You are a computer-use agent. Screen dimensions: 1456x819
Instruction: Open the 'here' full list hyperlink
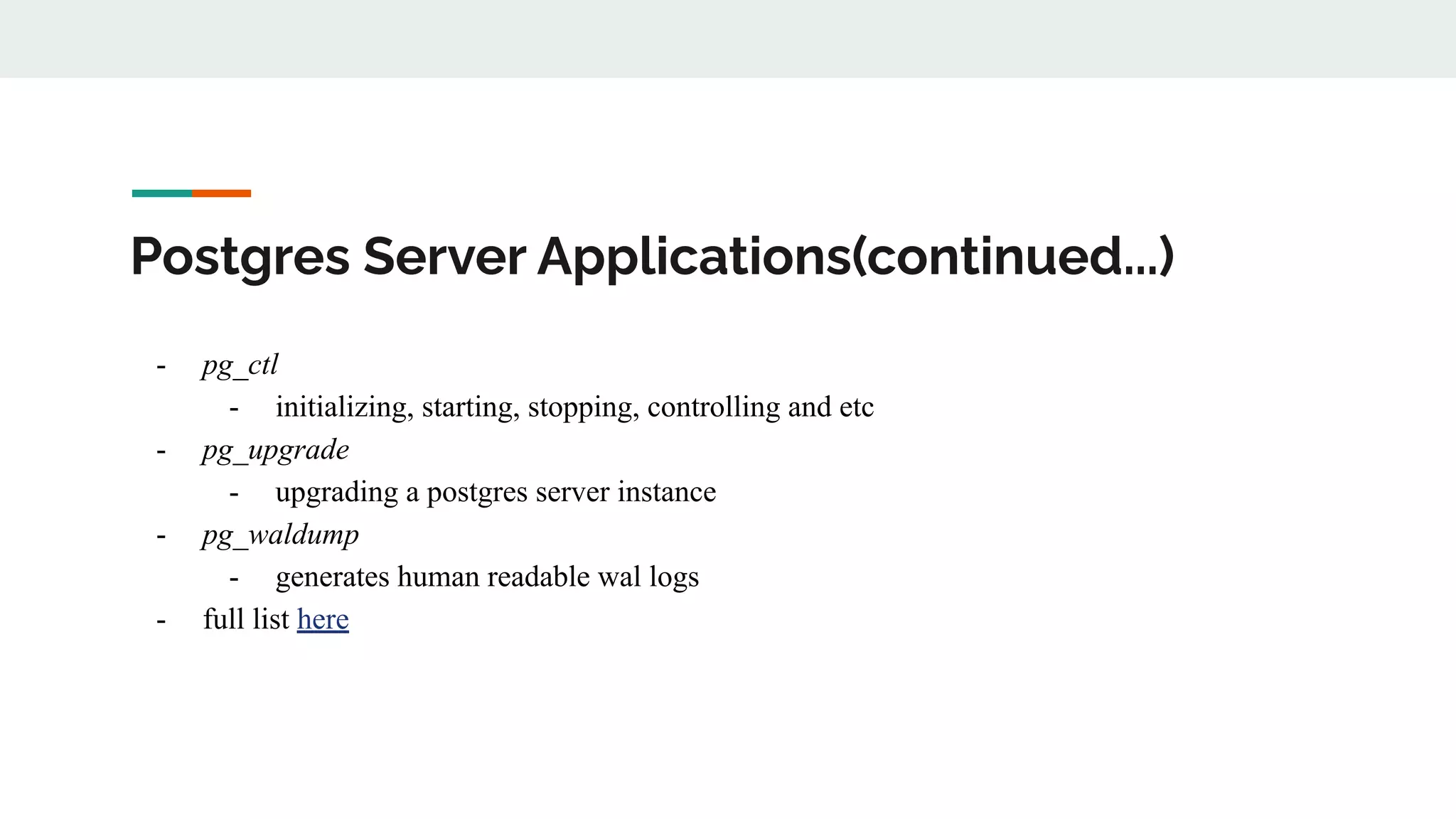click(323, 619)
